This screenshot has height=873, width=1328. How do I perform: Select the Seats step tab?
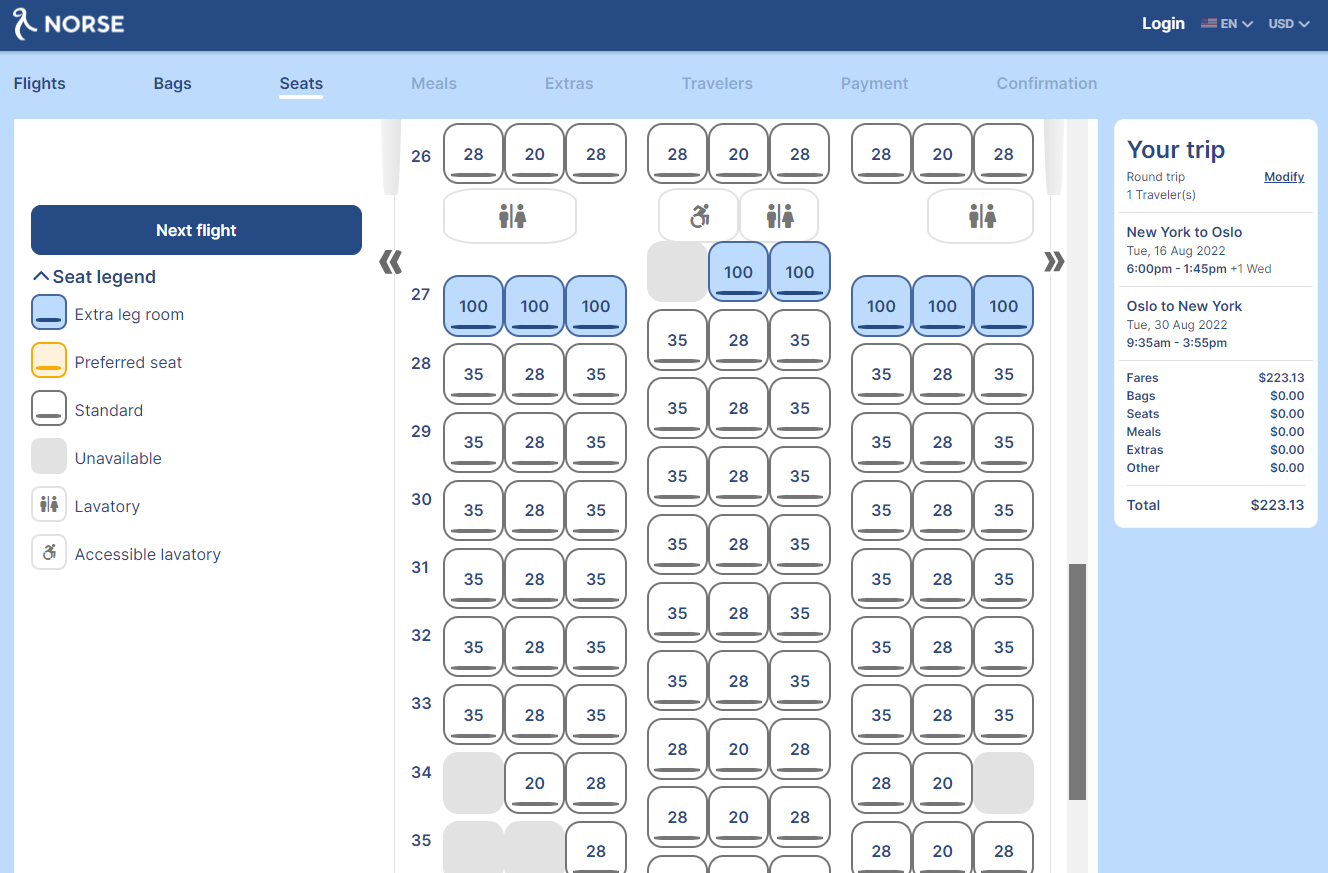tap(301, 84)
